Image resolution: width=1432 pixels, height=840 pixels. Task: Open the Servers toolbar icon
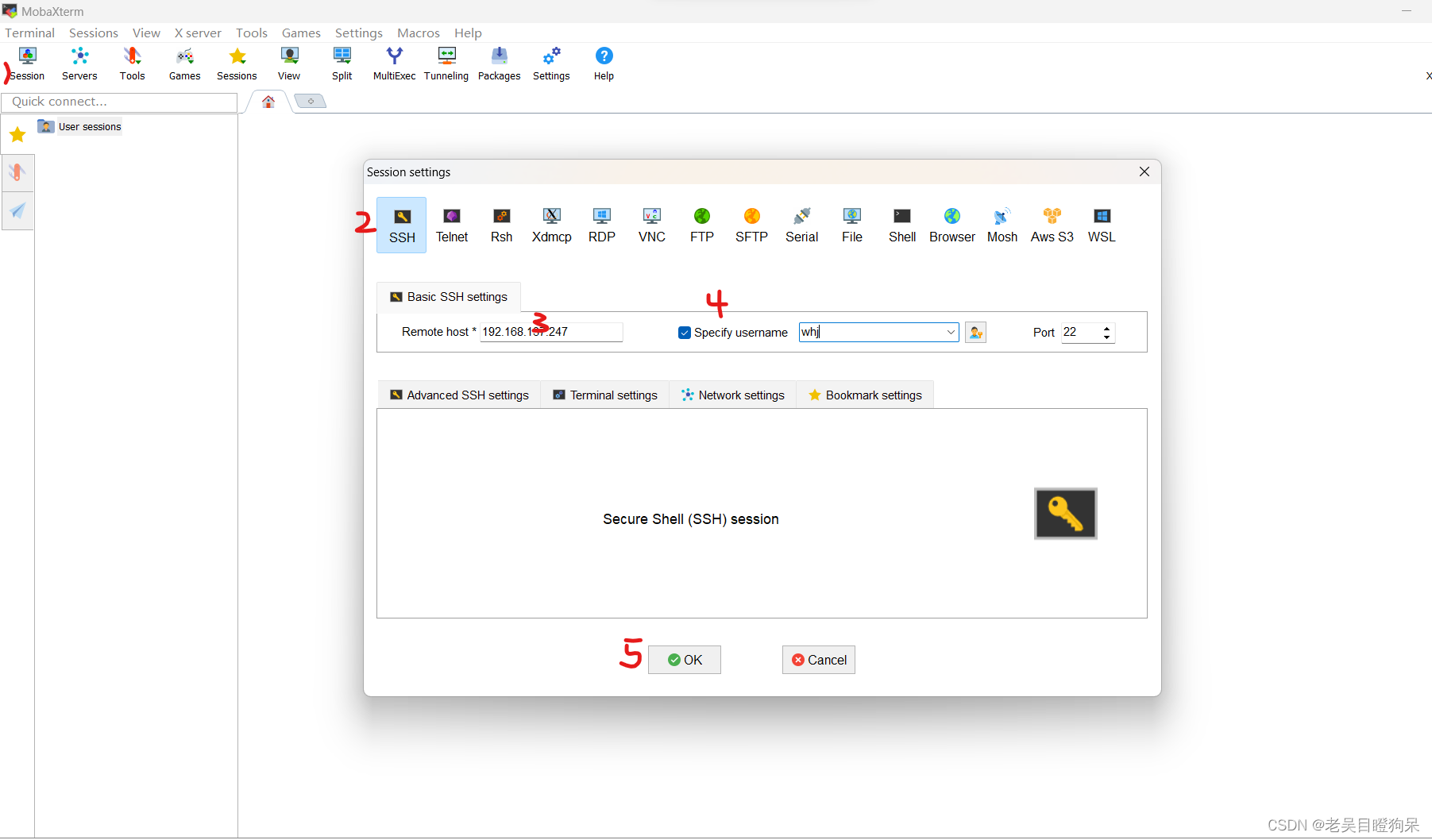79,64
